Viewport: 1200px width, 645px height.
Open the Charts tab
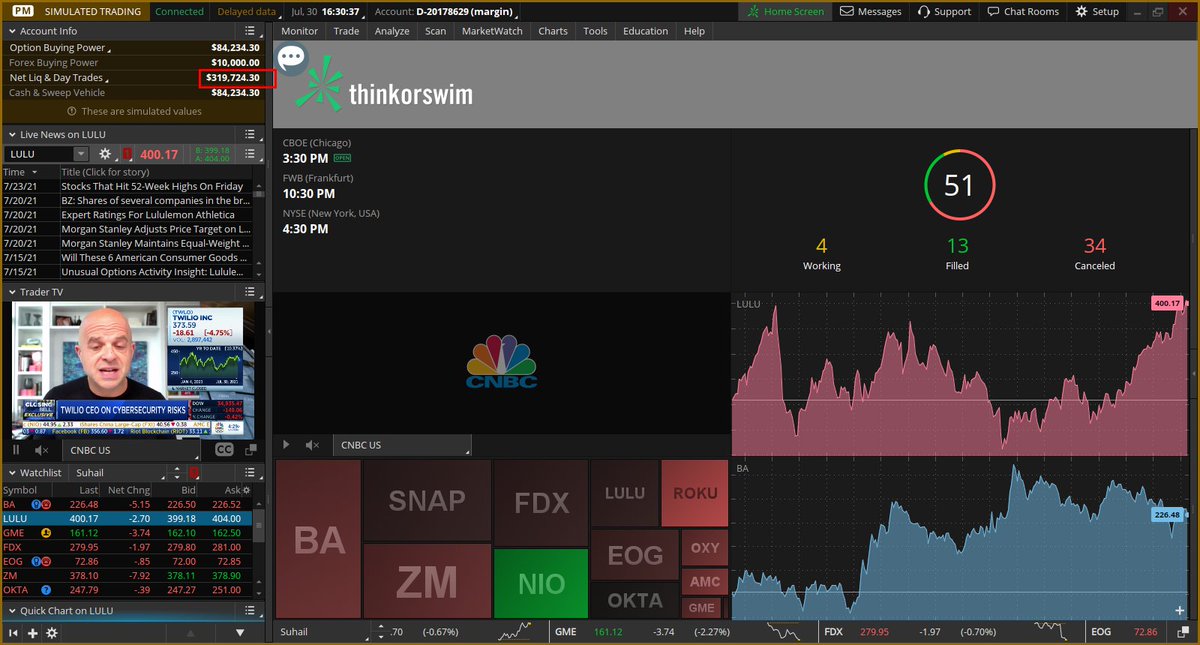click(553, 31)
